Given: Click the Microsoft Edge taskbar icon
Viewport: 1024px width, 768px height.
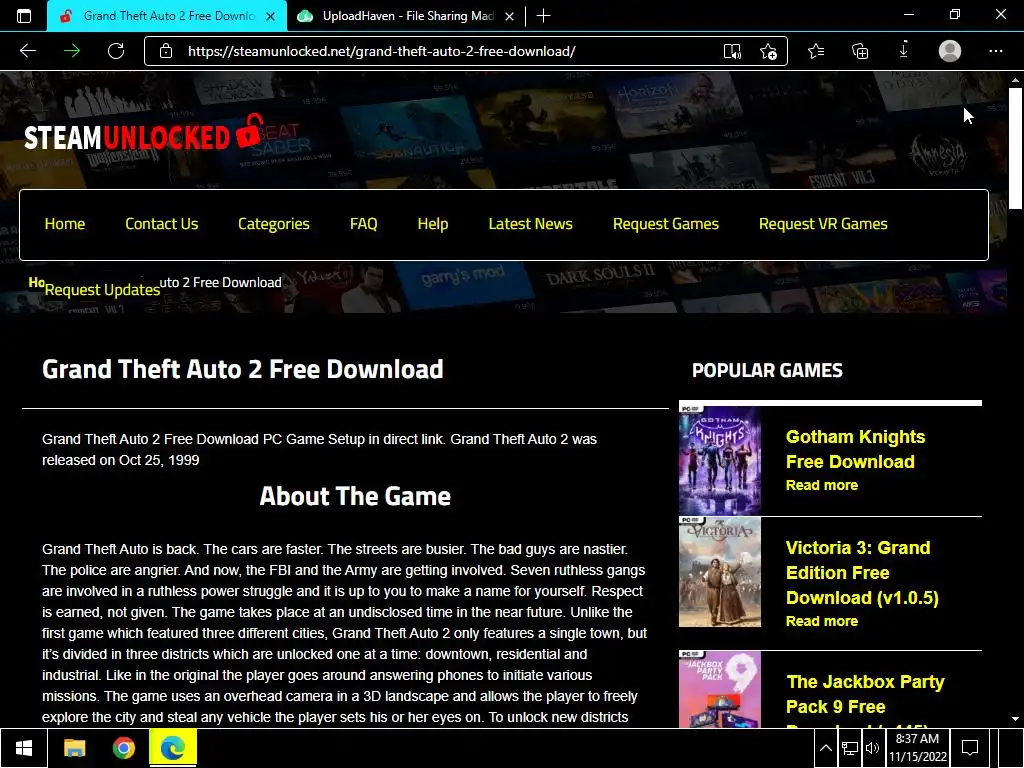Looking at the screenshot, I should (172, 748).
